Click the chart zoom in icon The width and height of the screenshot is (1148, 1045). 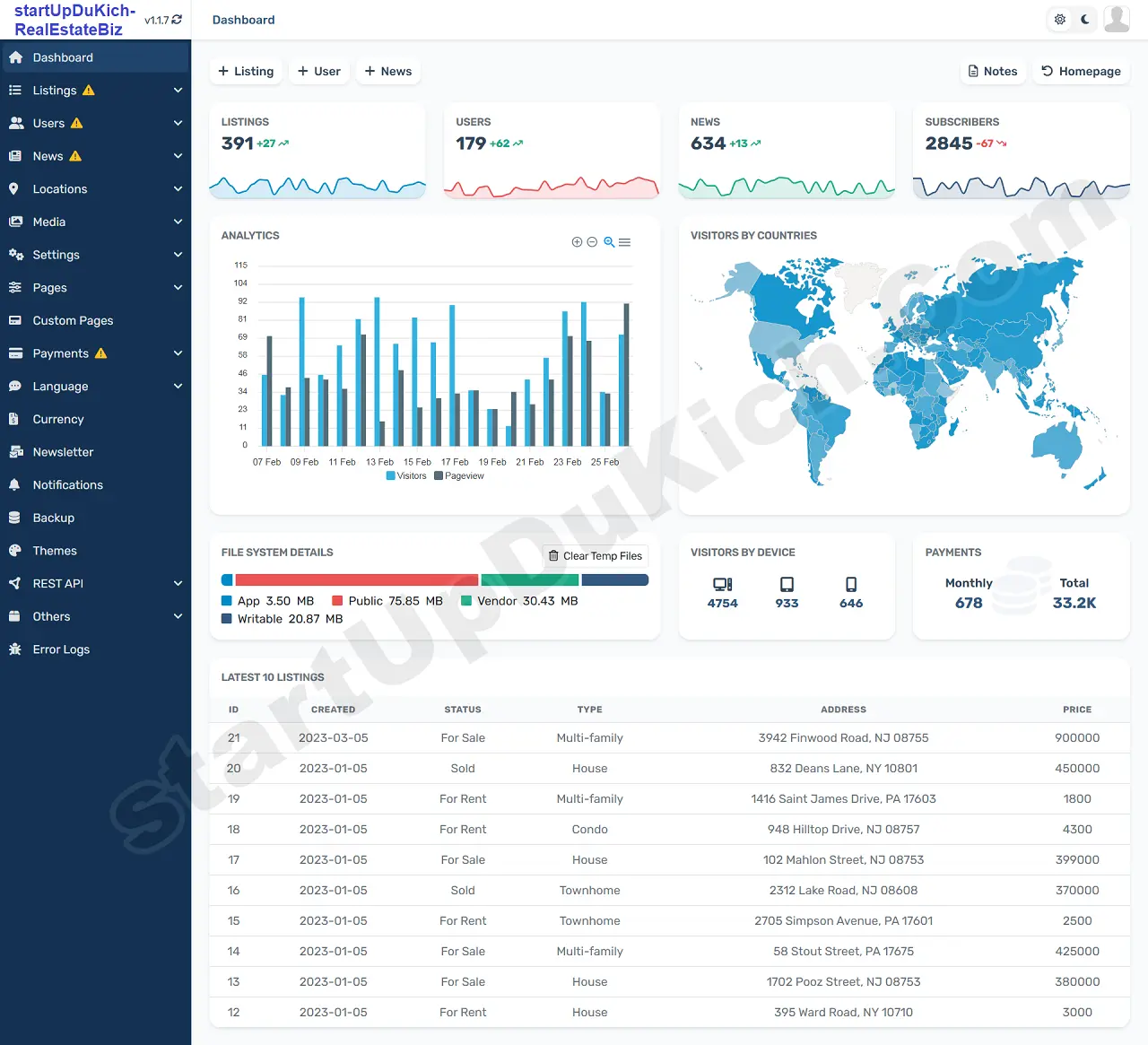tap(577, 242)
